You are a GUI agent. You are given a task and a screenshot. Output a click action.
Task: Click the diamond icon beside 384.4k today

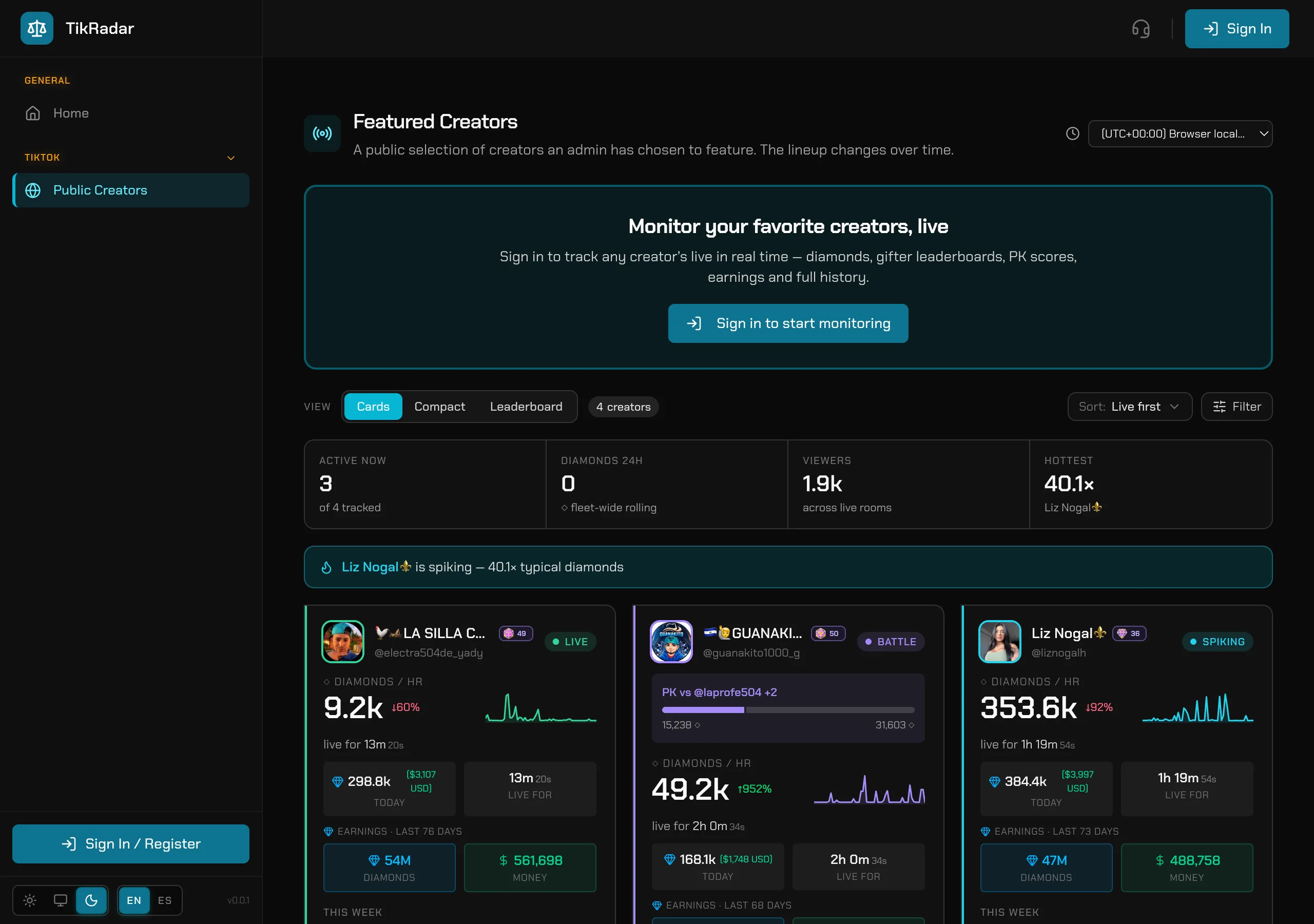[x=995, y=781]
